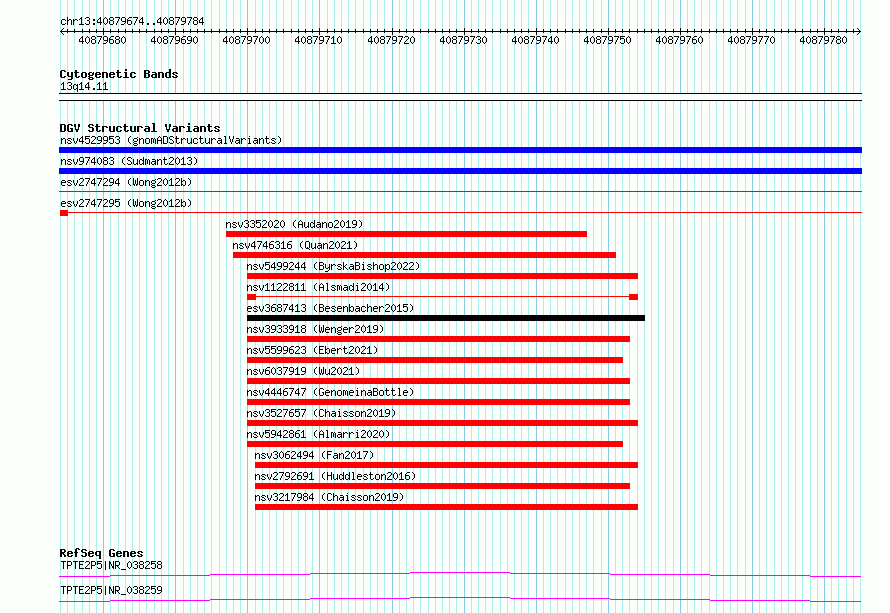Click the DGV Structural Variants track heading
Image resolution: width=890 pixels, height=613 pixels.
[x=140, y=128]
